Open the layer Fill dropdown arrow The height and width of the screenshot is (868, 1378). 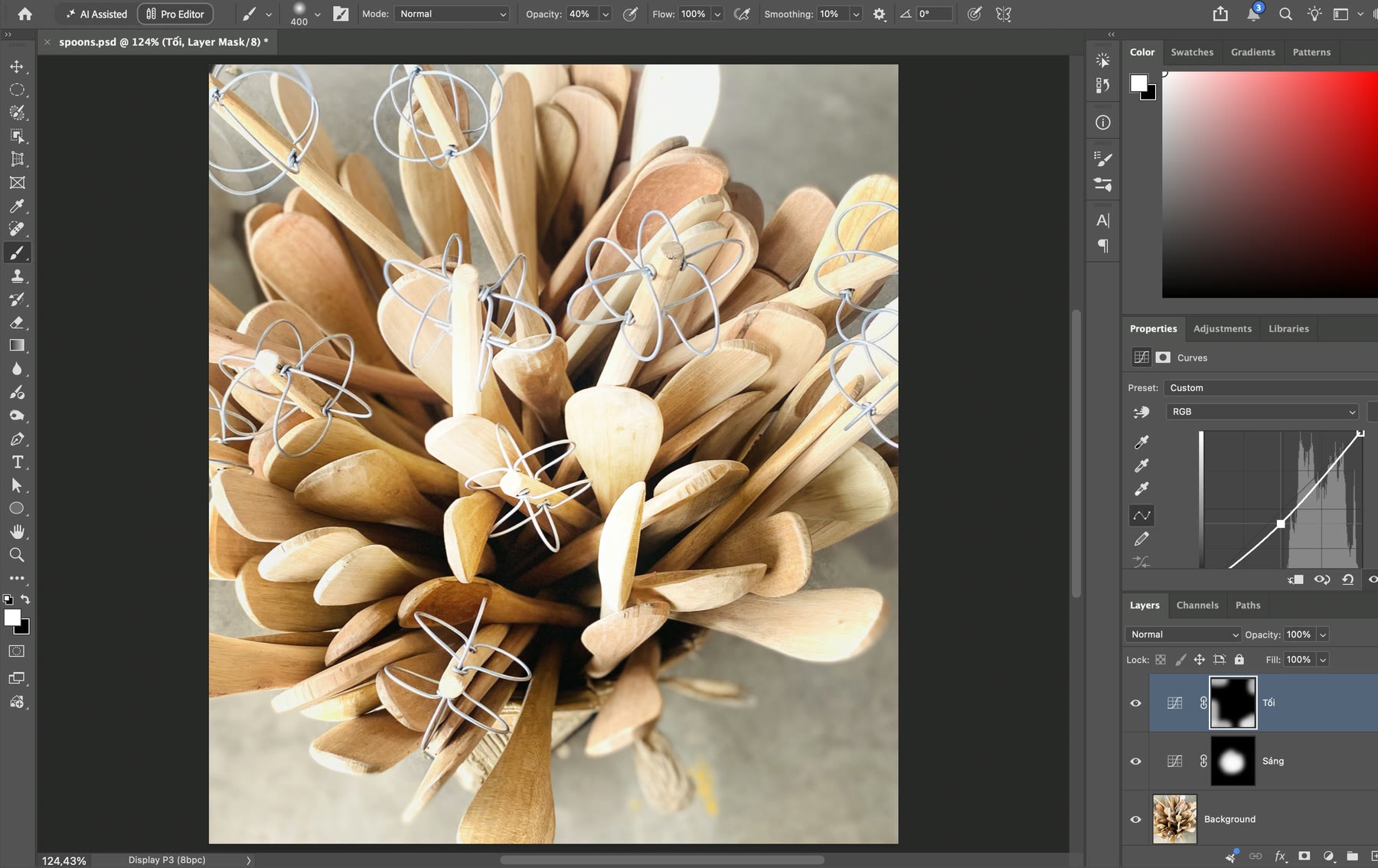pos(1323,660)
